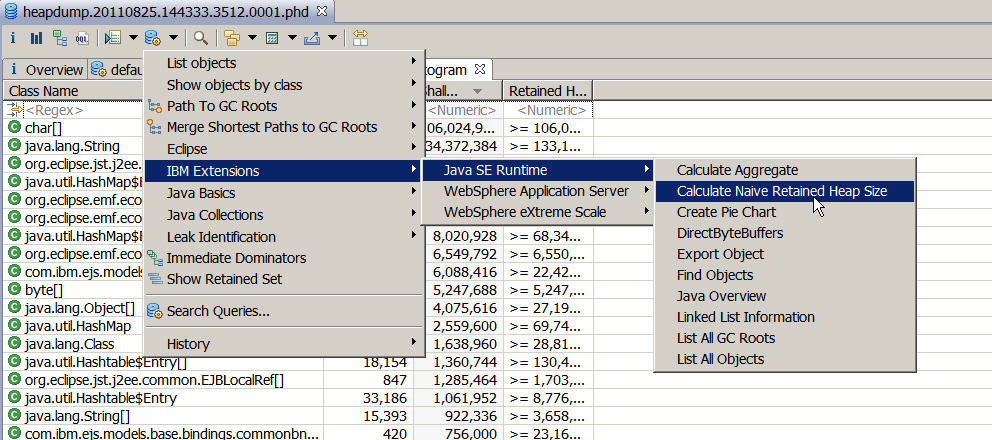Select Java SE Runtime submenu item
Image resolution: width=992 pixels, height=440 pixels.
click(x=538, y=170)
